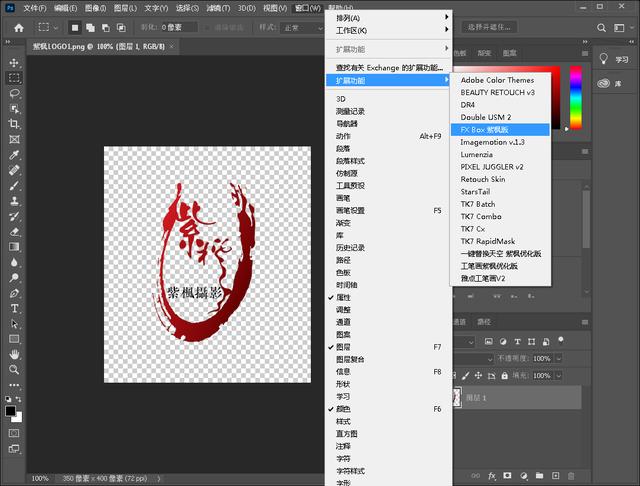Choose Add to Selection mode
The width and height of the screenshot is (640, 486).
pos(90,28)
